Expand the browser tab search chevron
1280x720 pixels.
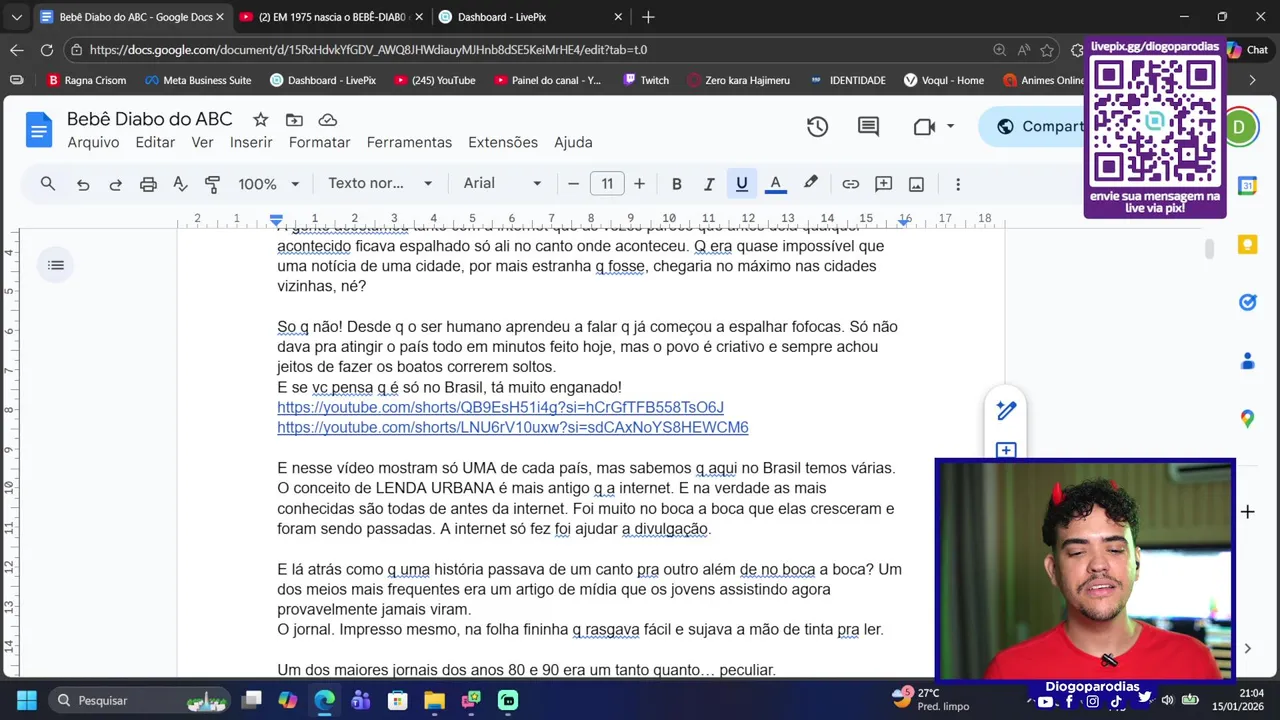[16, 17]
